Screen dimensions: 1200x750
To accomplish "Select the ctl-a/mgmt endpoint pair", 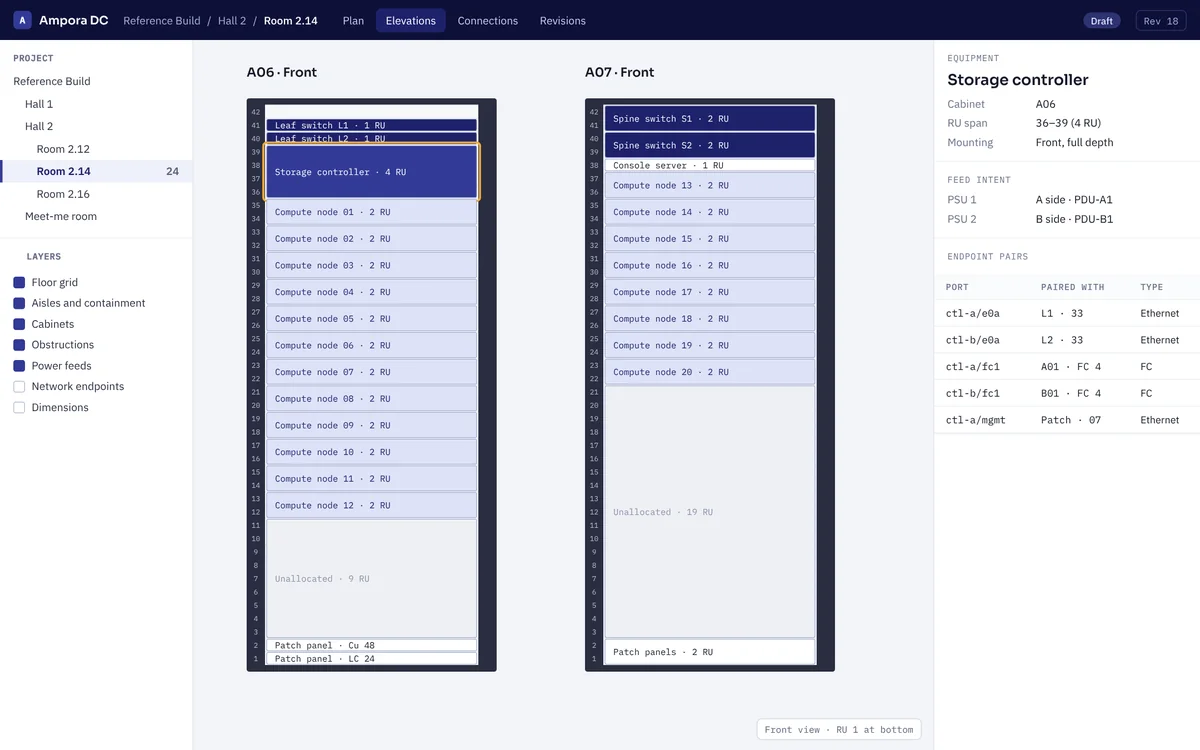I will point(1067,420).
